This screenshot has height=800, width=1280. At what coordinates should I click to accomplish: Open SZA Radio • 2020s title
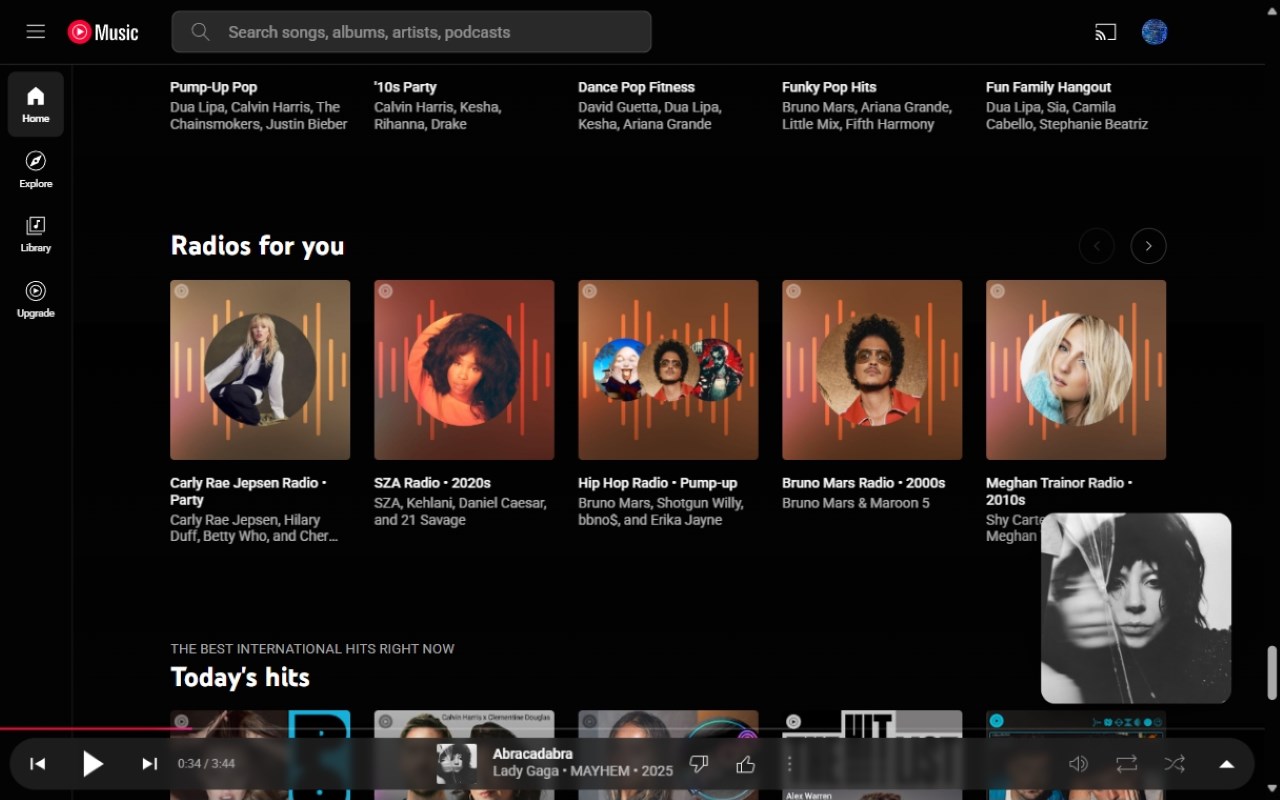[x=432, y=483]
